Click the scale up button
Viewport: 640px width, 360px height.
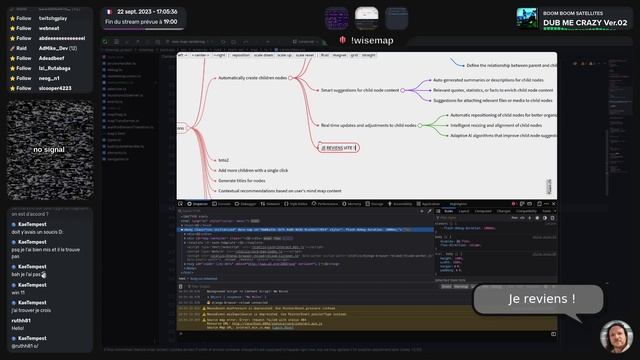point(284,55)
